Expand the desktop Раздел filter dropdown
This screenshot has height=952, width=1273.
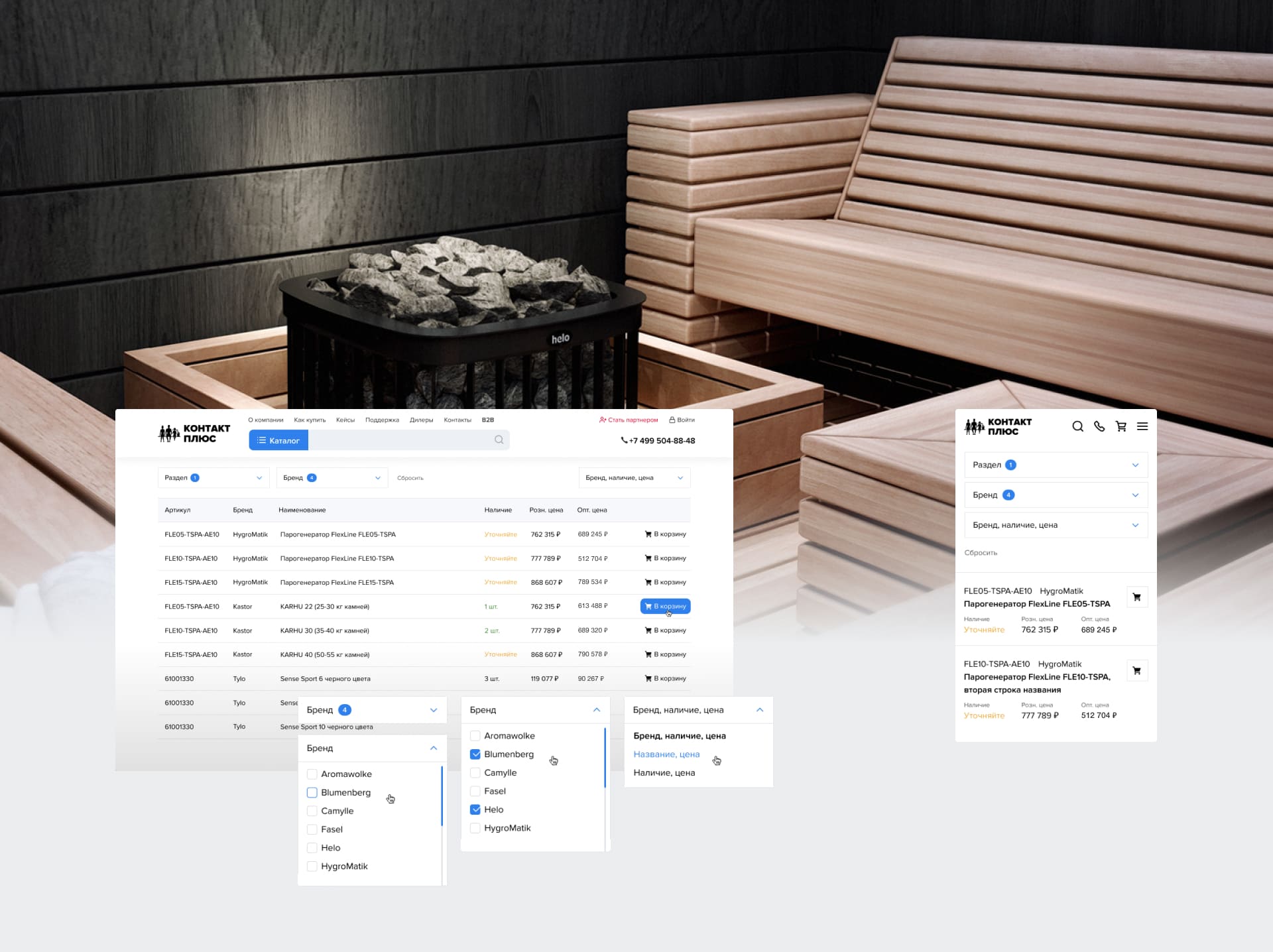coord(213,478)
